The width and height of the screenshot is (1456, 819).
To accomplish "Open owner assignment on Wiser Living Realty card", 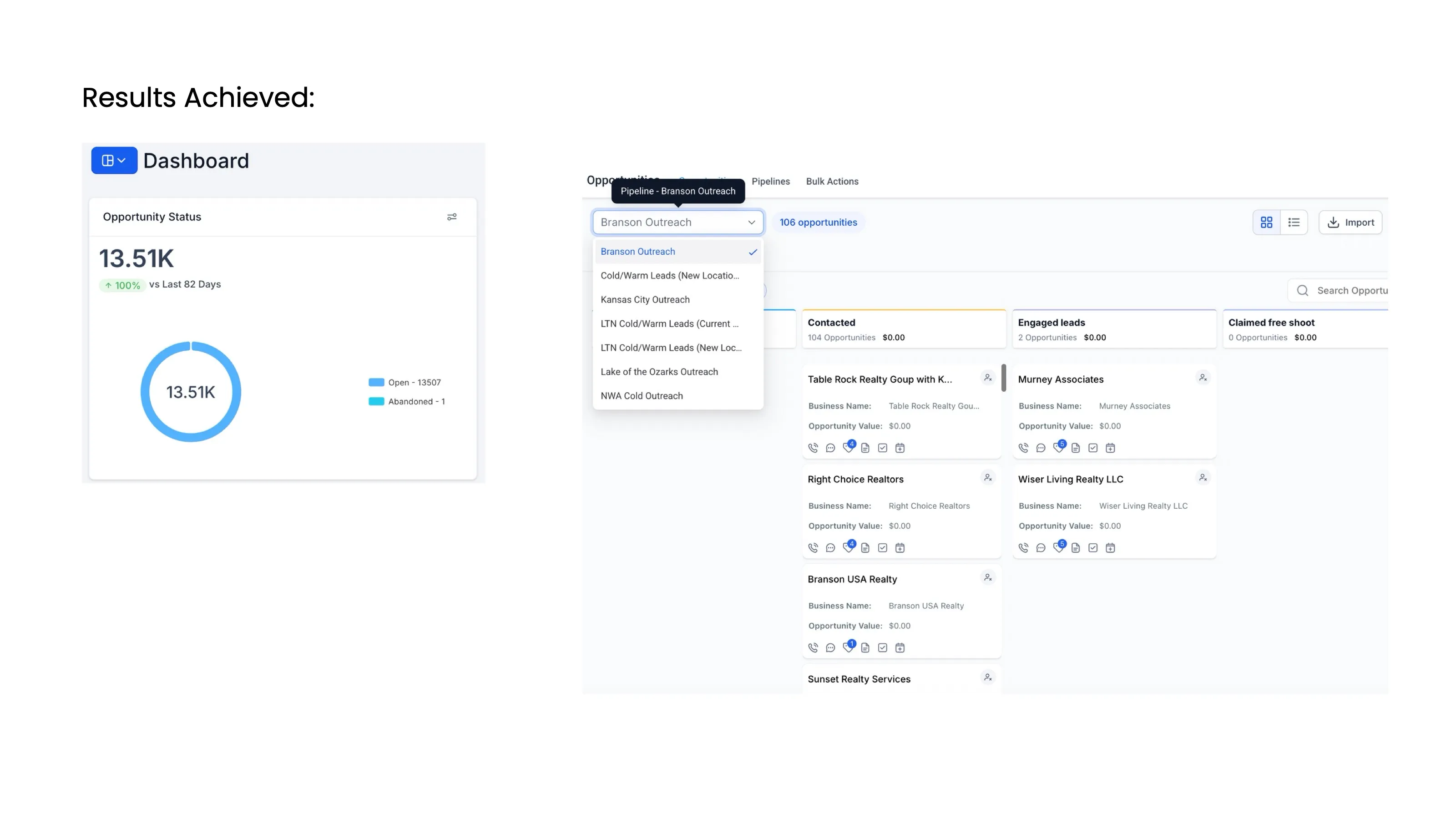I will pyautogui.click(x=1203, y=478).
